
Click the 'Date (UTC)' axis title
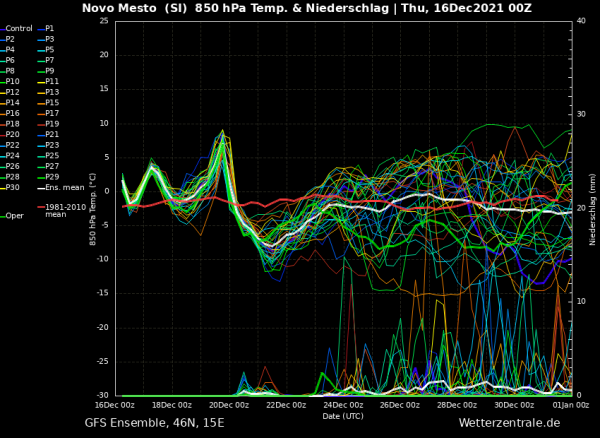(343, 416)
